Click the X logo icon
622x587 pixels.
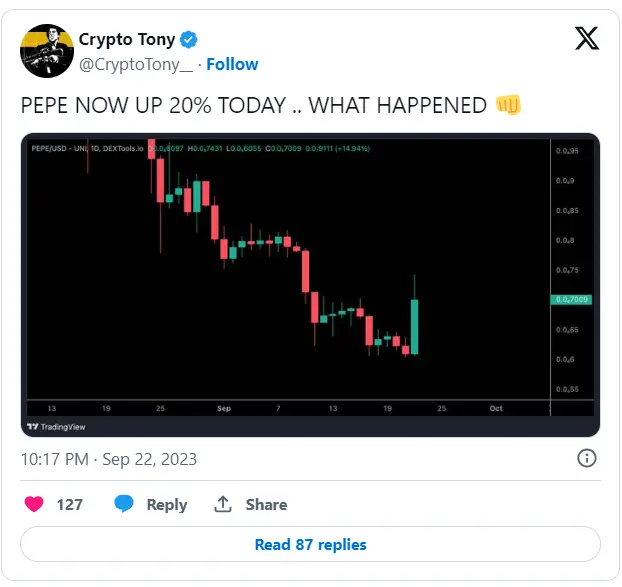587,38
